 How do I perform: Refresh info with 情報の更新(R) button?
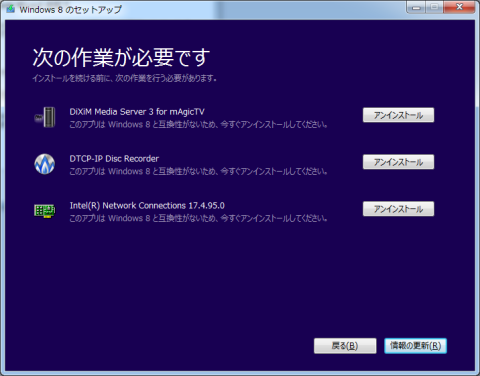coord(415,346)
